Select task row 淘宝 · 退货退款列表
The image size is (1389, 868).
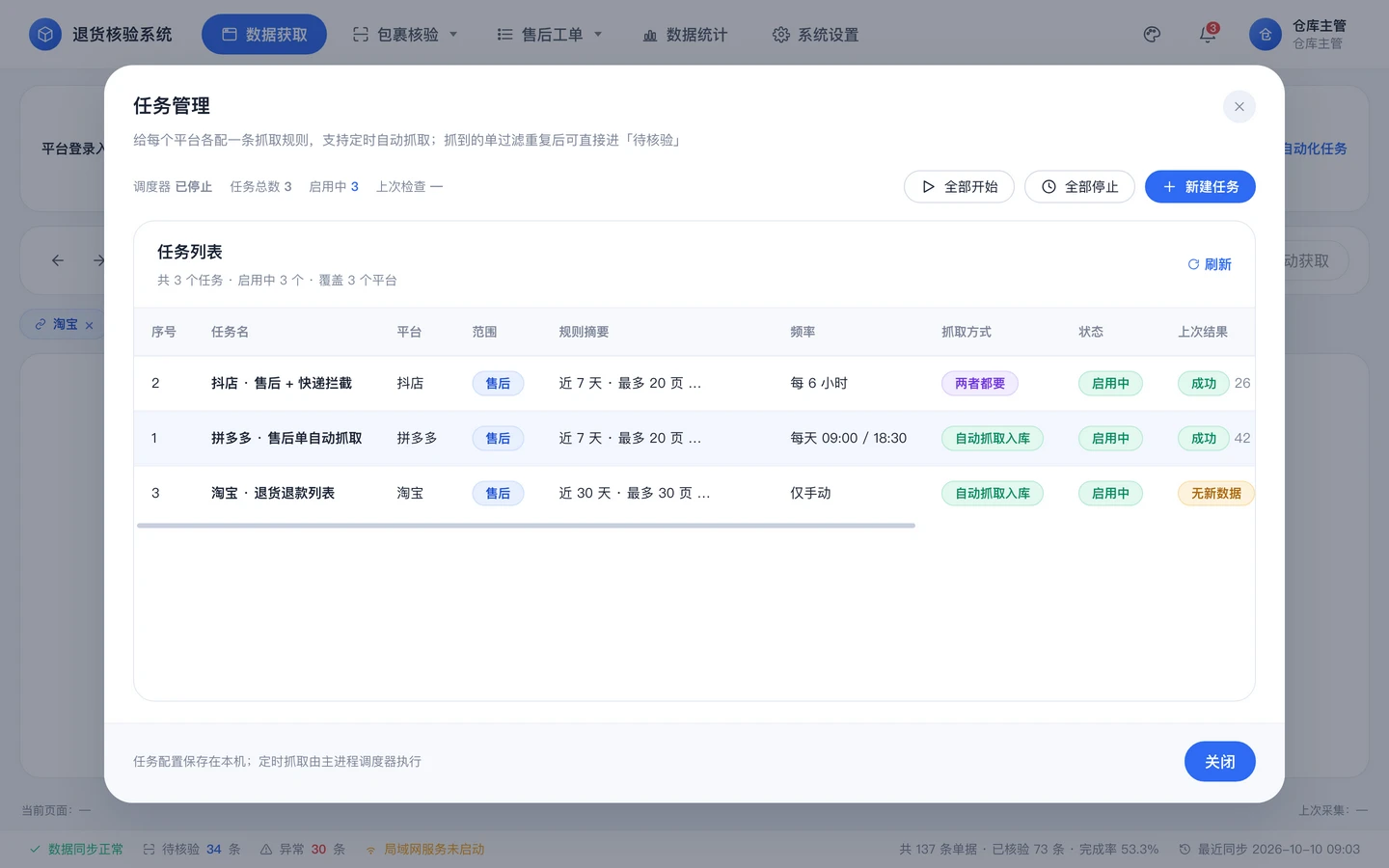coord(694,493)
